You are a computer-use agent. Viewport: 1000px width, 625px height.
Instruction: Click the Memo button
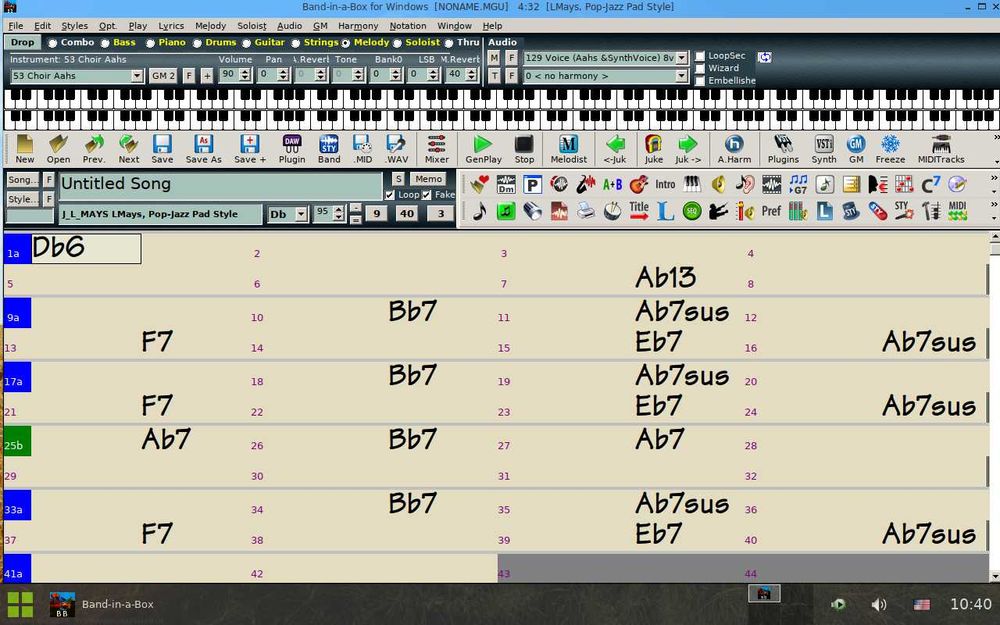click(x=429, y=179)
